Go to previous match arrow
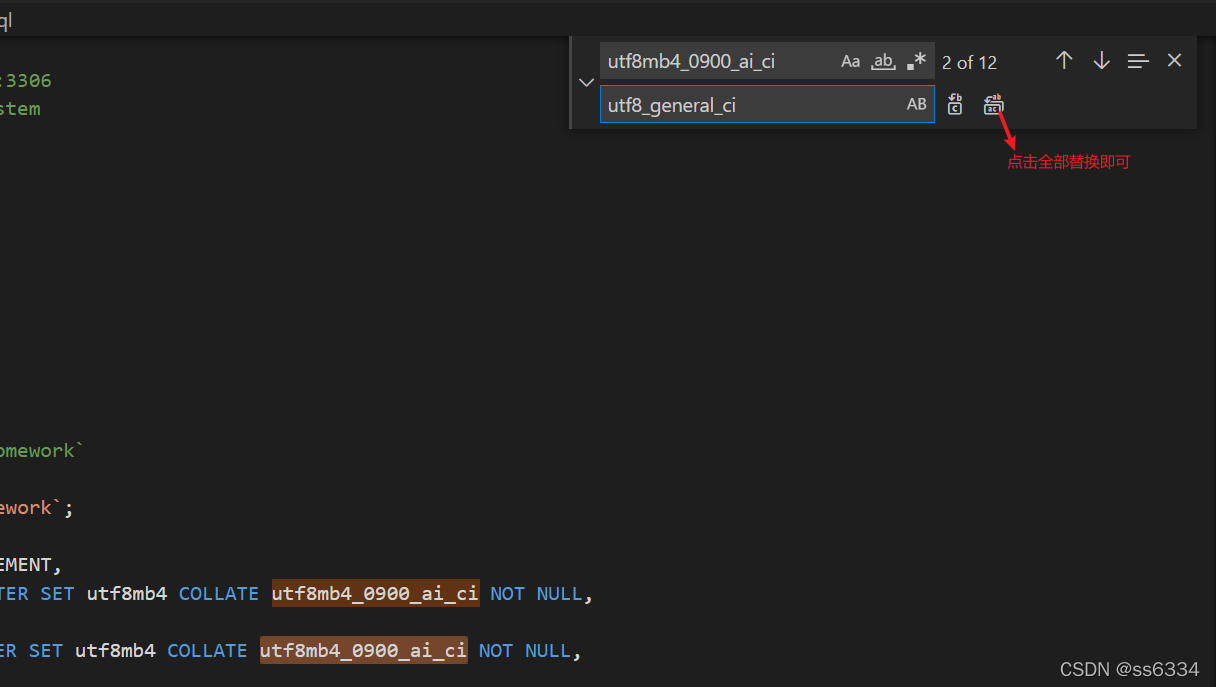The width and height of the screenshot is (1216, 687). point(1064,61)
